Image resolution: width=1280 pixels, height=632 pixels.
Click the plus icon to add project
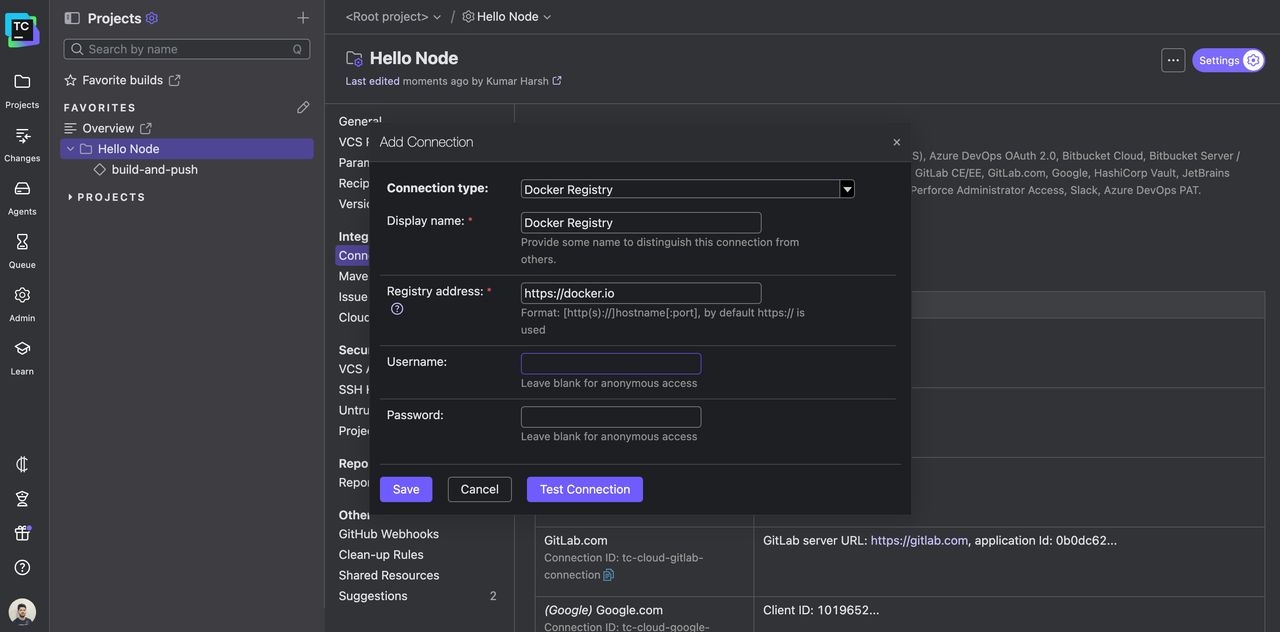(303, 18)
